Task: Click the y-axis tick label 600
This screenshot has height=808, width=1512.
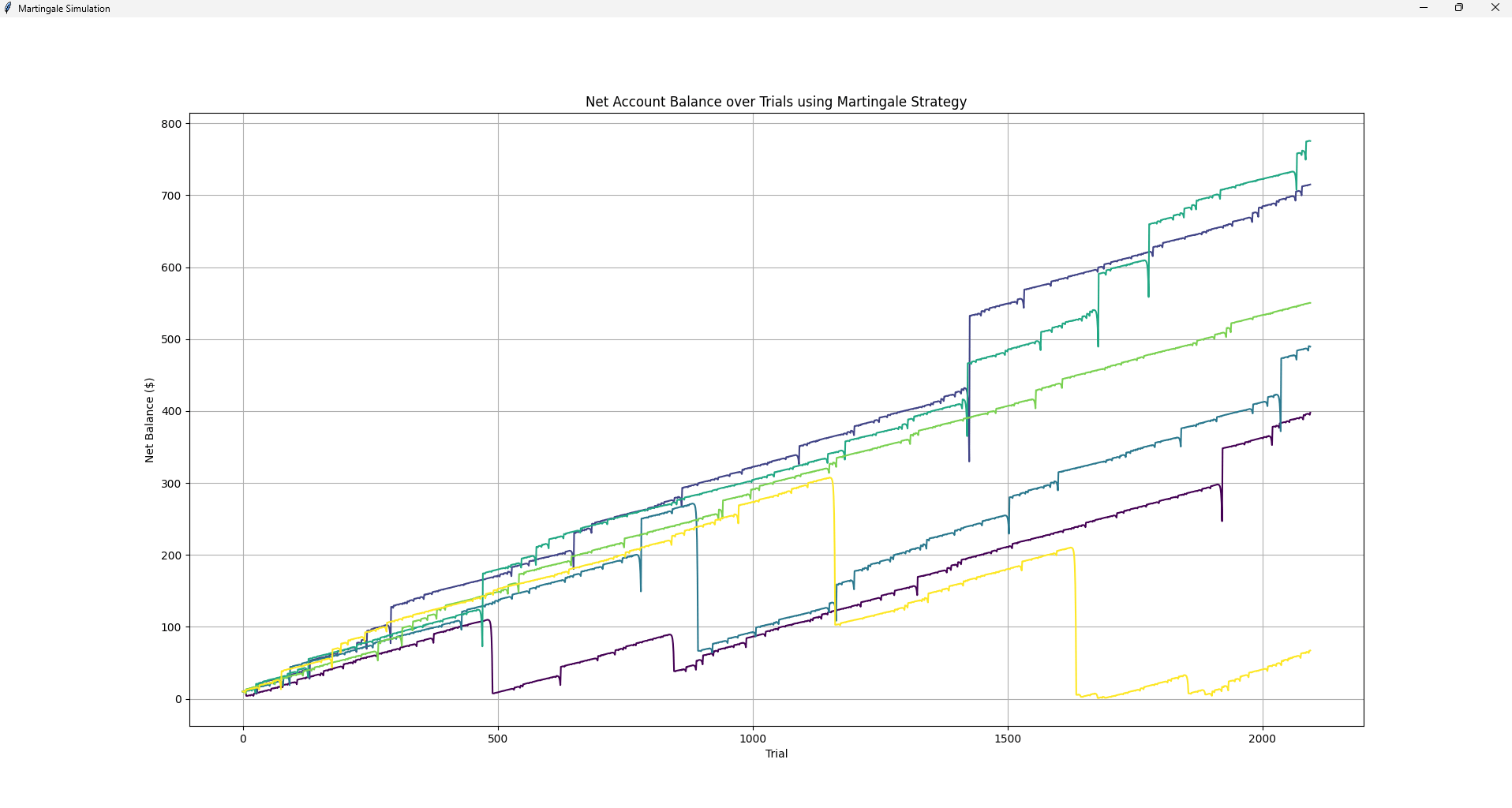Action: [x=171, y=267]
